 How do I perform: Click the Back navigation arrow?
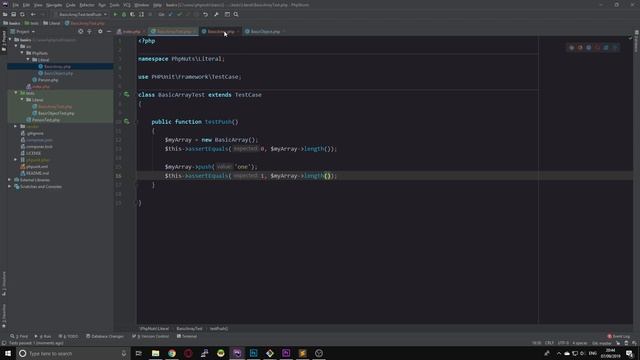33,14
